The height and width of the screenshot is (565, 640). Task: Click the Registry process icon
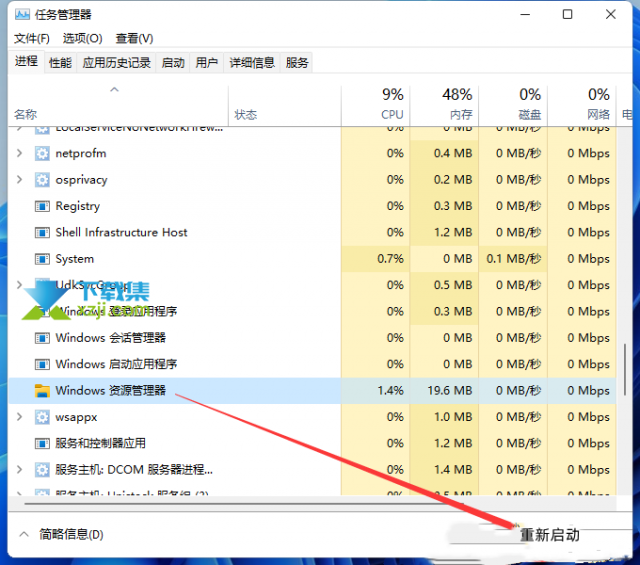tap(42, 206)
